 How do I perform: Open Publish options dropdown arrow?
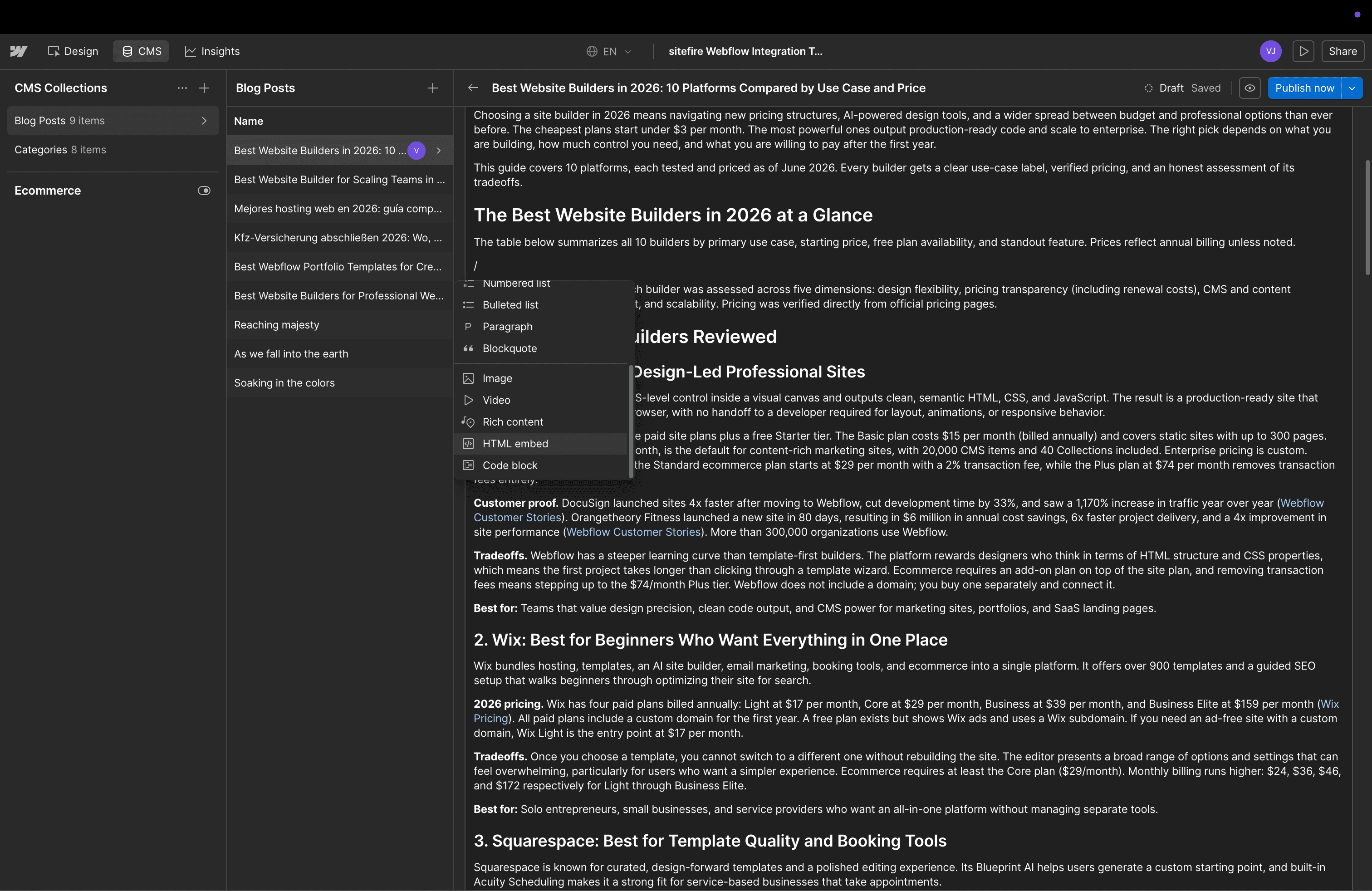click(1352, 88)
